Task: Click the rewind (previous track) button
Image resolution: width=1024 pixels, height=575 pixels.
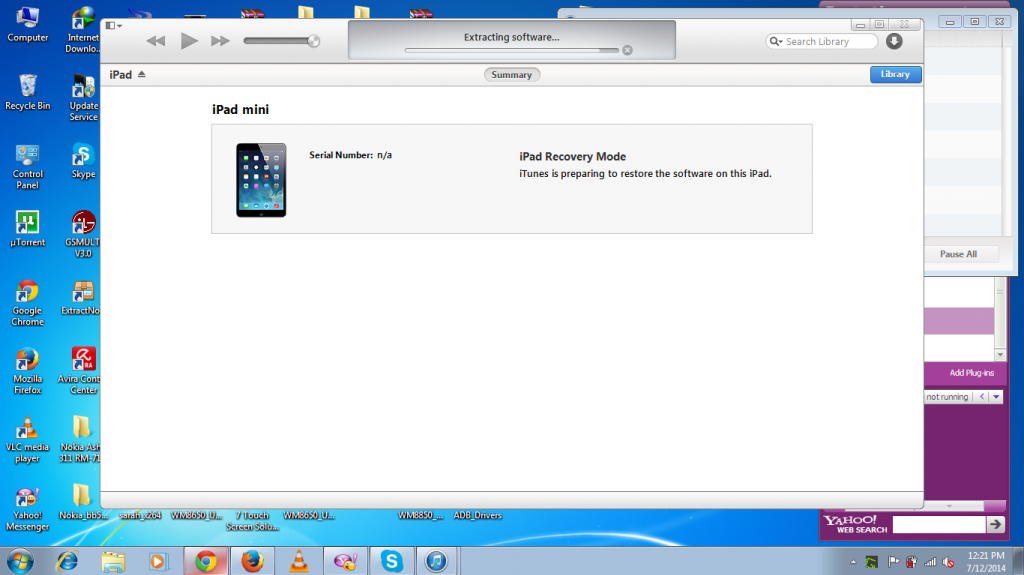Action: click(155, 41)
